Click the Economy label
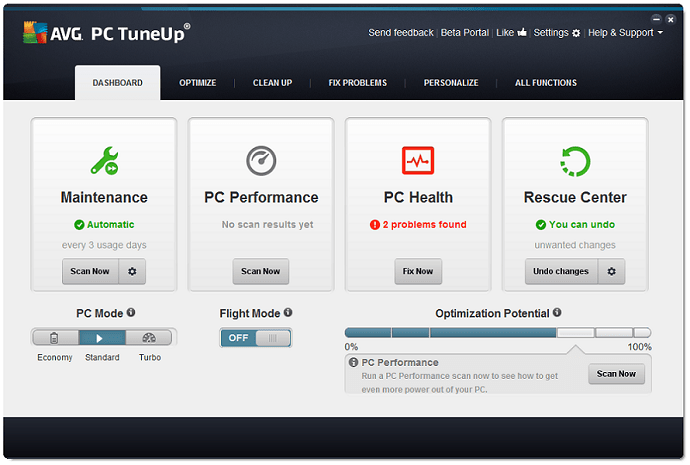690x465 pixels. click(x=55, y=358)
